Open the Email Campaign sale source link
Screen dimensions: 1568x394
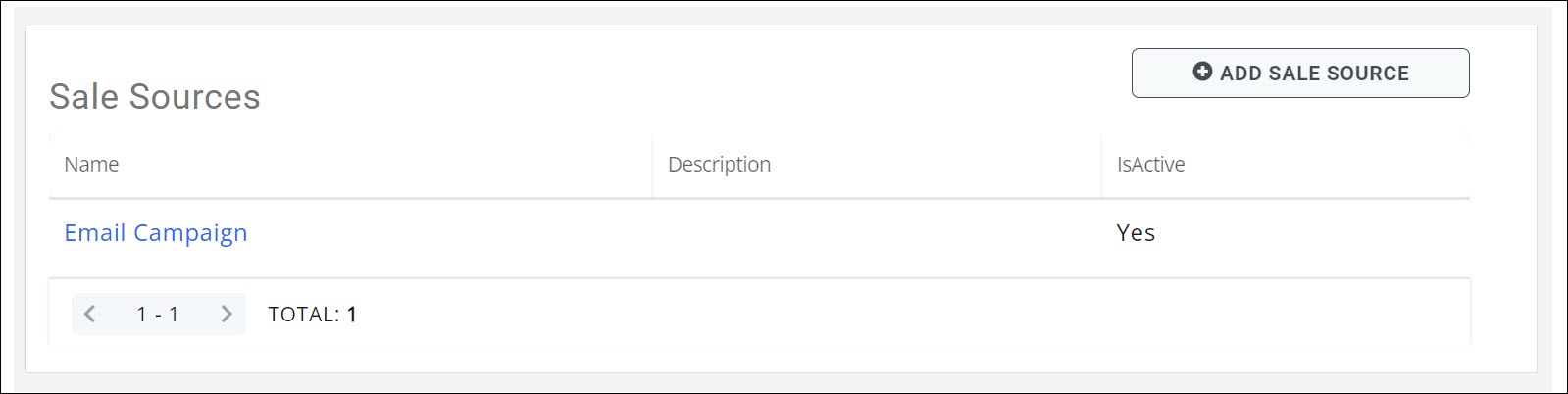pyautogui.click(x=155, y=233)
